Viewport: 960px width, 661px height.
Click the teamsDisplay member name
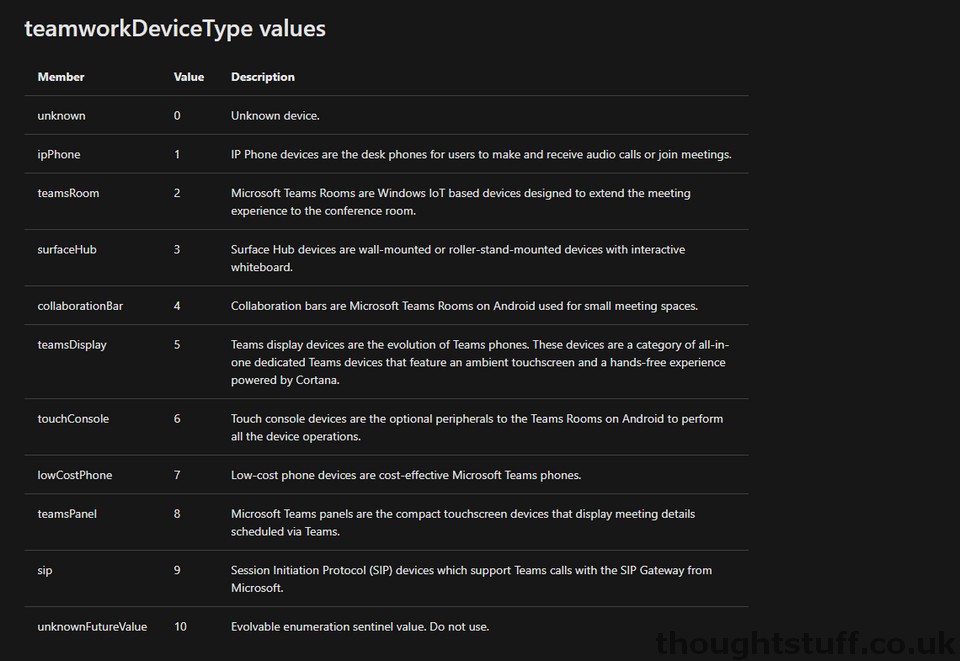(72, 345)
